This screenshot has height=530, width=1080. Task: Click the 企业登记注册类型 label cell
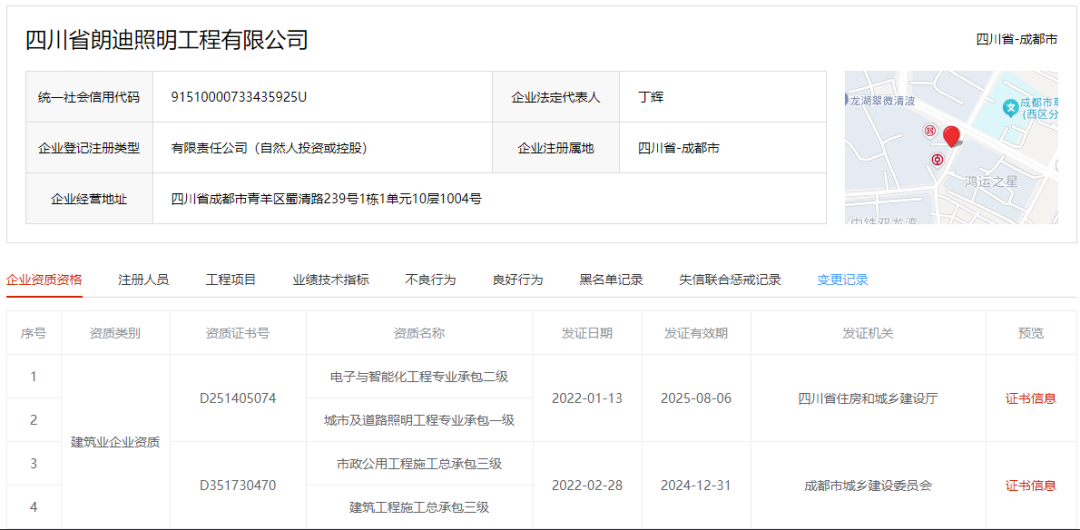(x=89, y=147)
